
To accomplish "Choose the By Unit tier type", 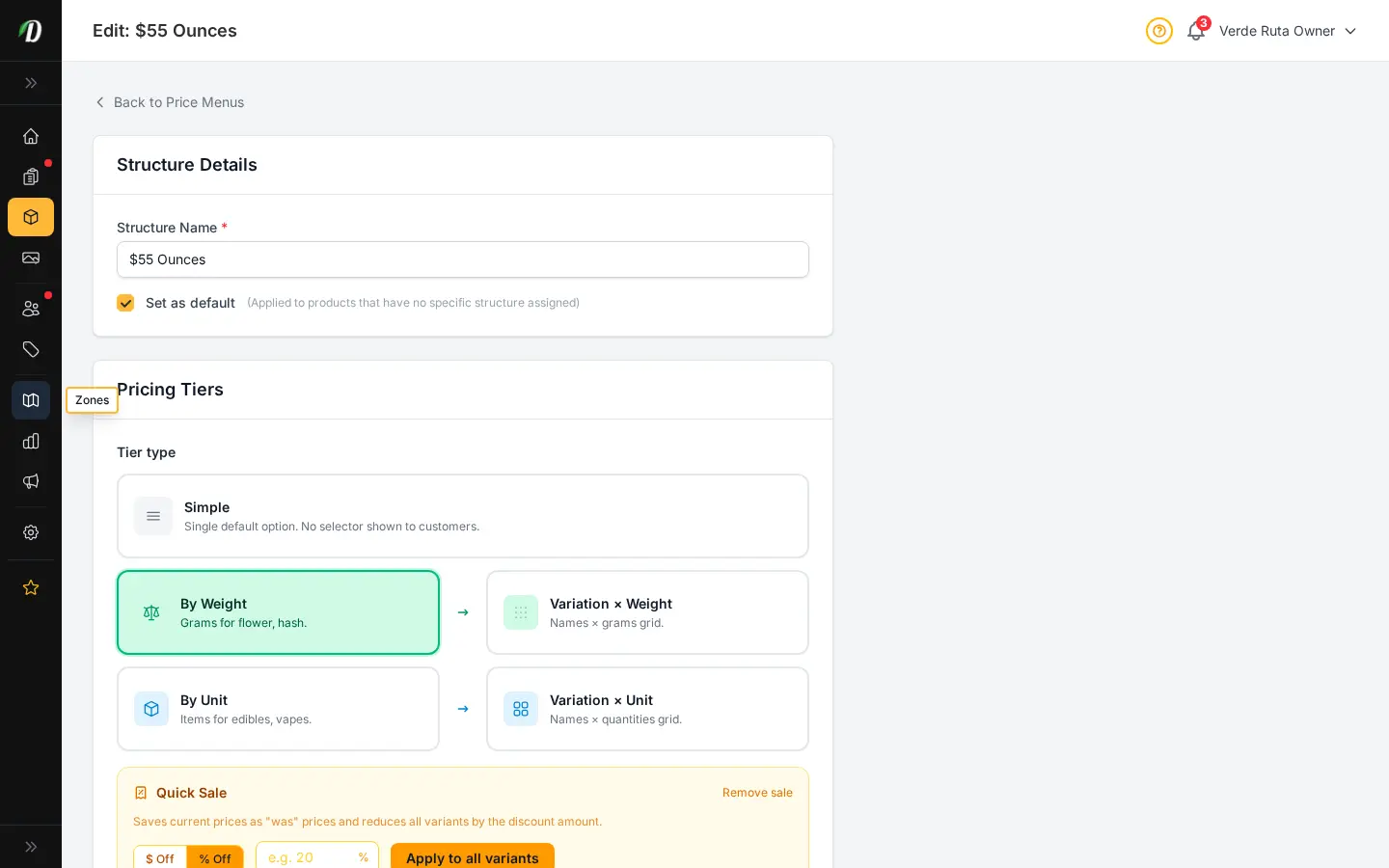I will tap(278, 709).
